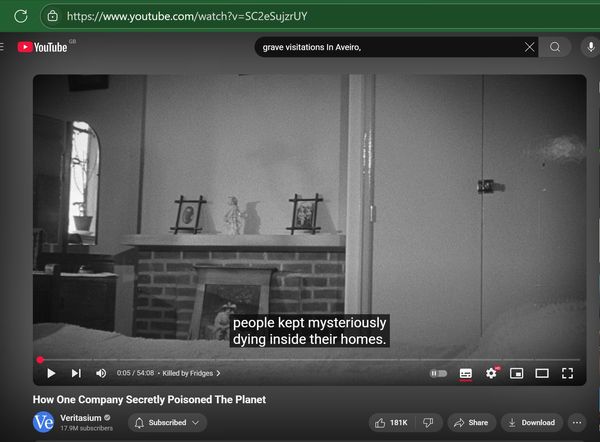Image resolution: width=600 pixels, height=442 pixels.
Task: Open the hamburger guide menu
Action: (x=2, y=47)
